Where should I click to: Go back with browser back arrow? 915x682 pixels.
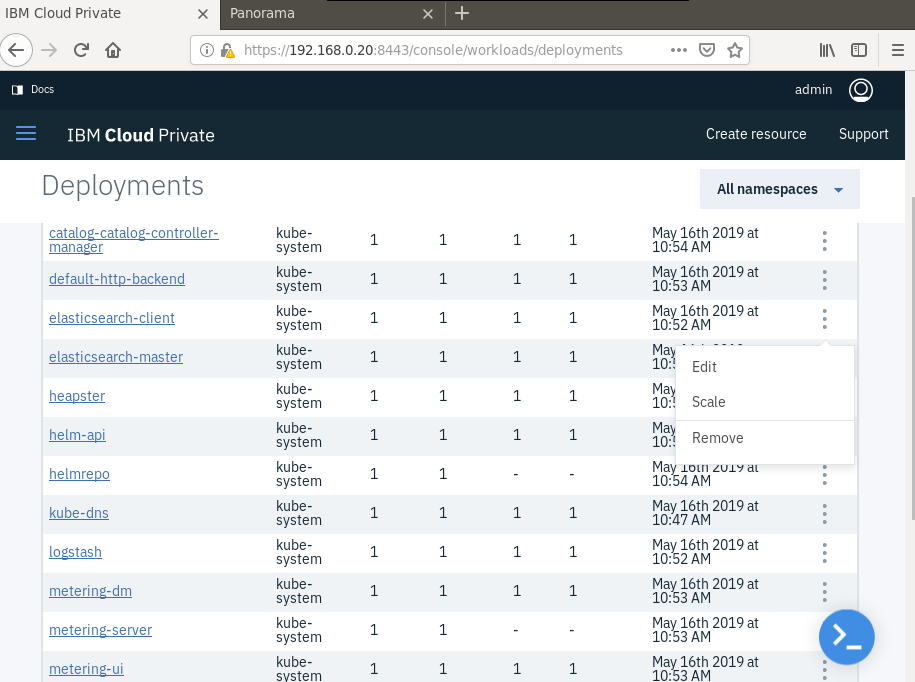click(x=16, y=50)
